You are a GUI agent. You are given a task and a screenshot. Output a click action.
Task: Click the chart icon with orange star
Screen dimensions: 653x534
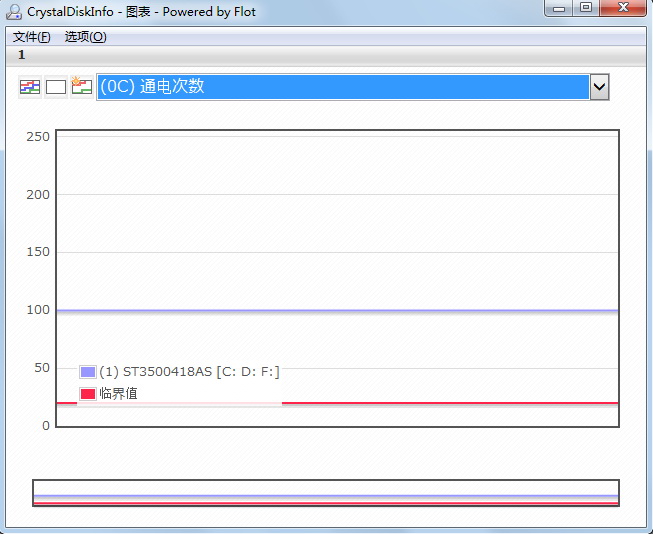click(82, 86)
